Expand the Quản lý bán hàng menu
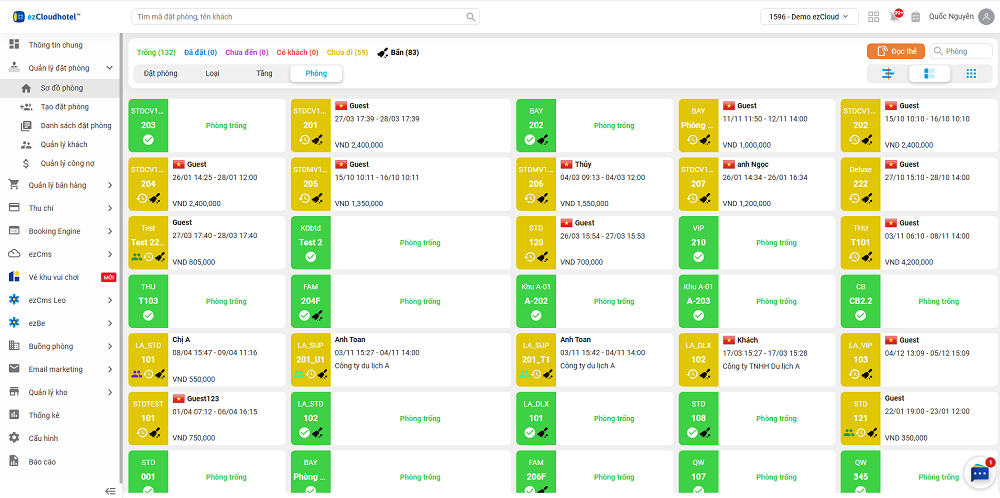The width and height of the screenshot is (1000, 498). point(110,185)
